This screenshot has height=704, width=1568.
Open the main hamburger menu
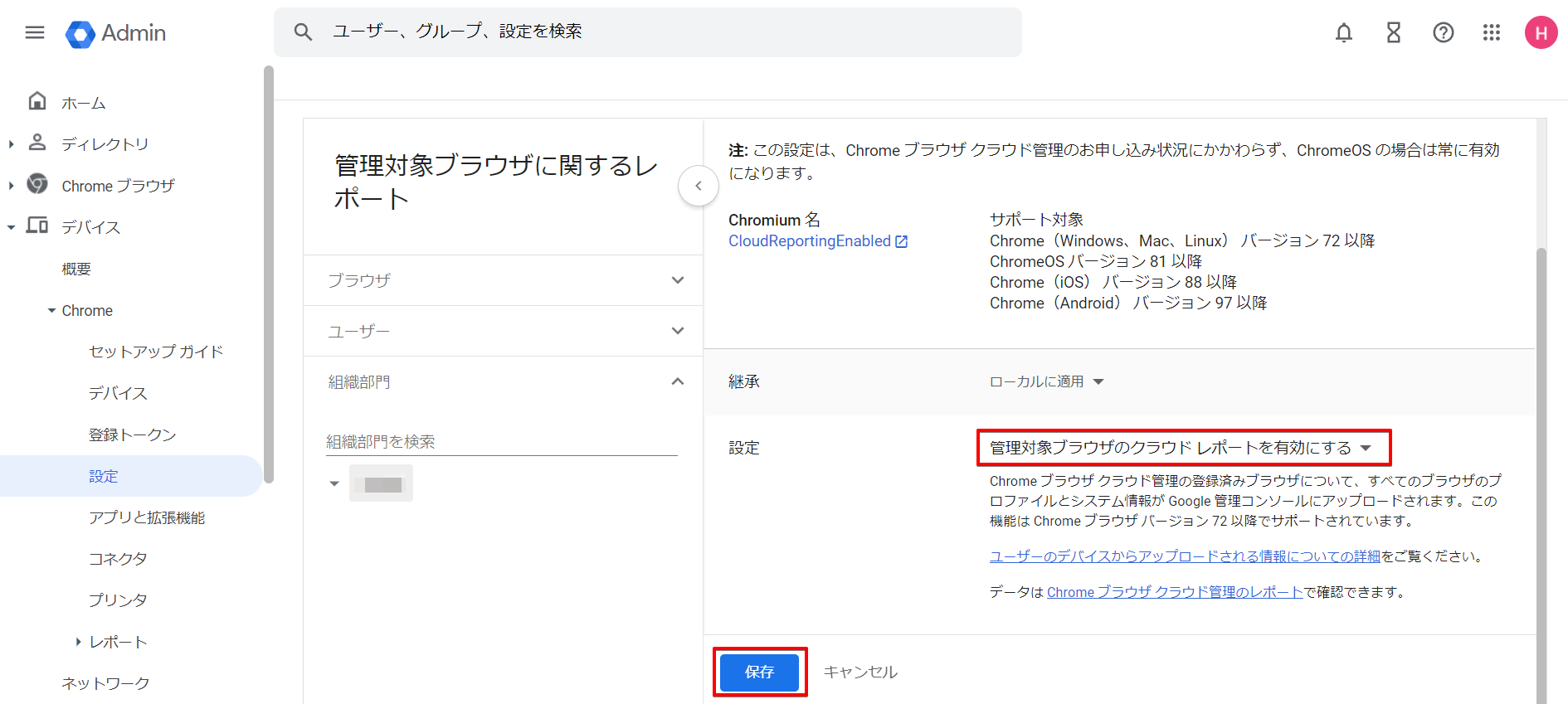tap(35, 32)
